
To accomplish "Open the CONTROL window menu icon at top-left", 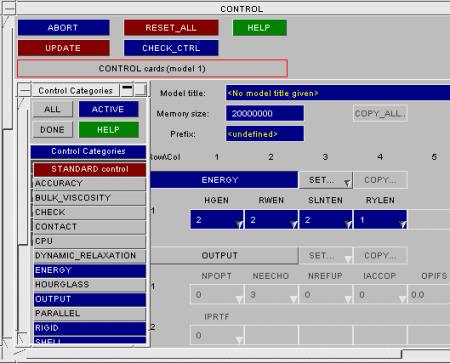I will click(x=9, y=8).
